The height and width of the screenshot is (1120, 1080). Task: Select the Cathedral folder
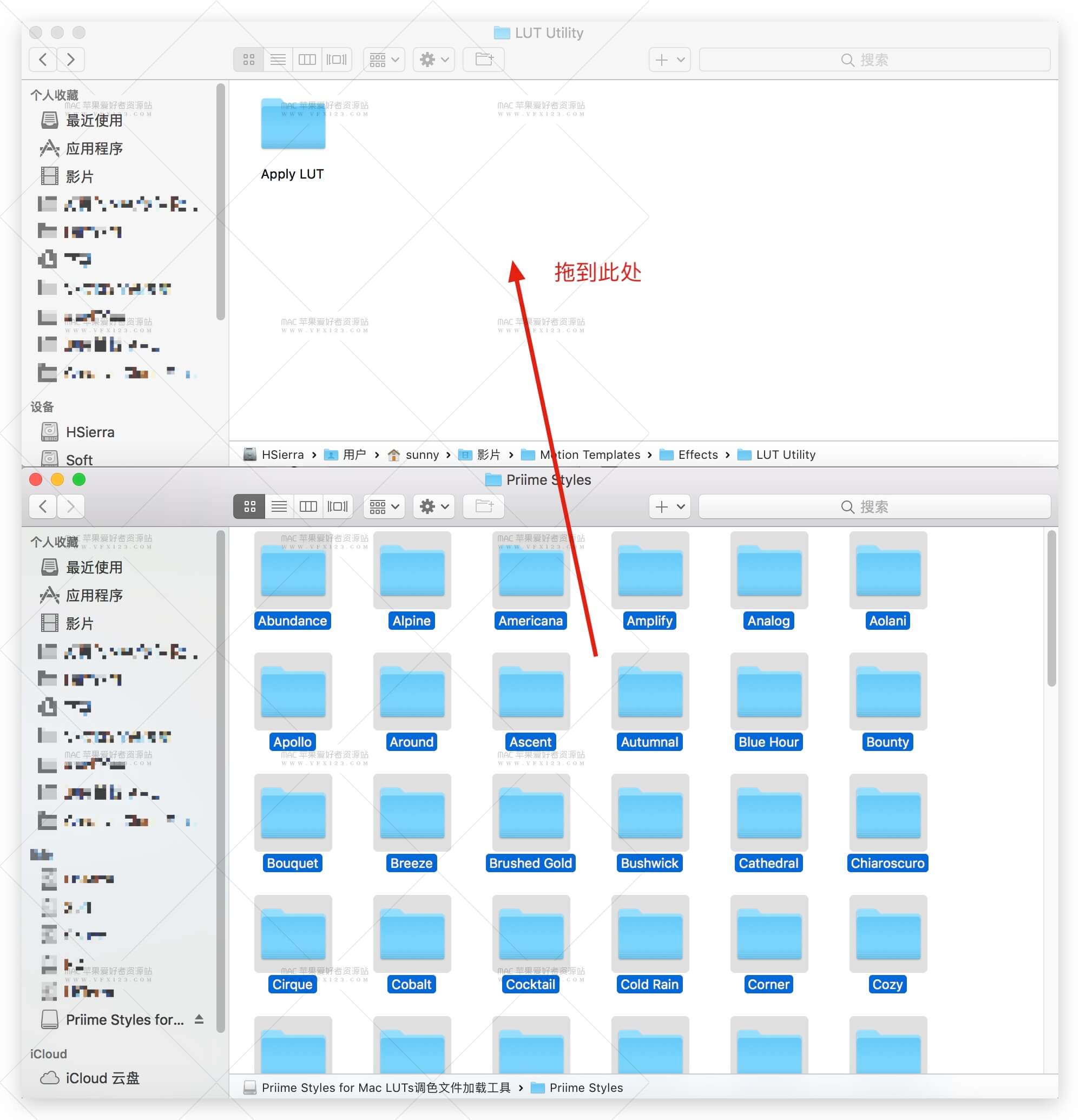(x=768, y=814)
